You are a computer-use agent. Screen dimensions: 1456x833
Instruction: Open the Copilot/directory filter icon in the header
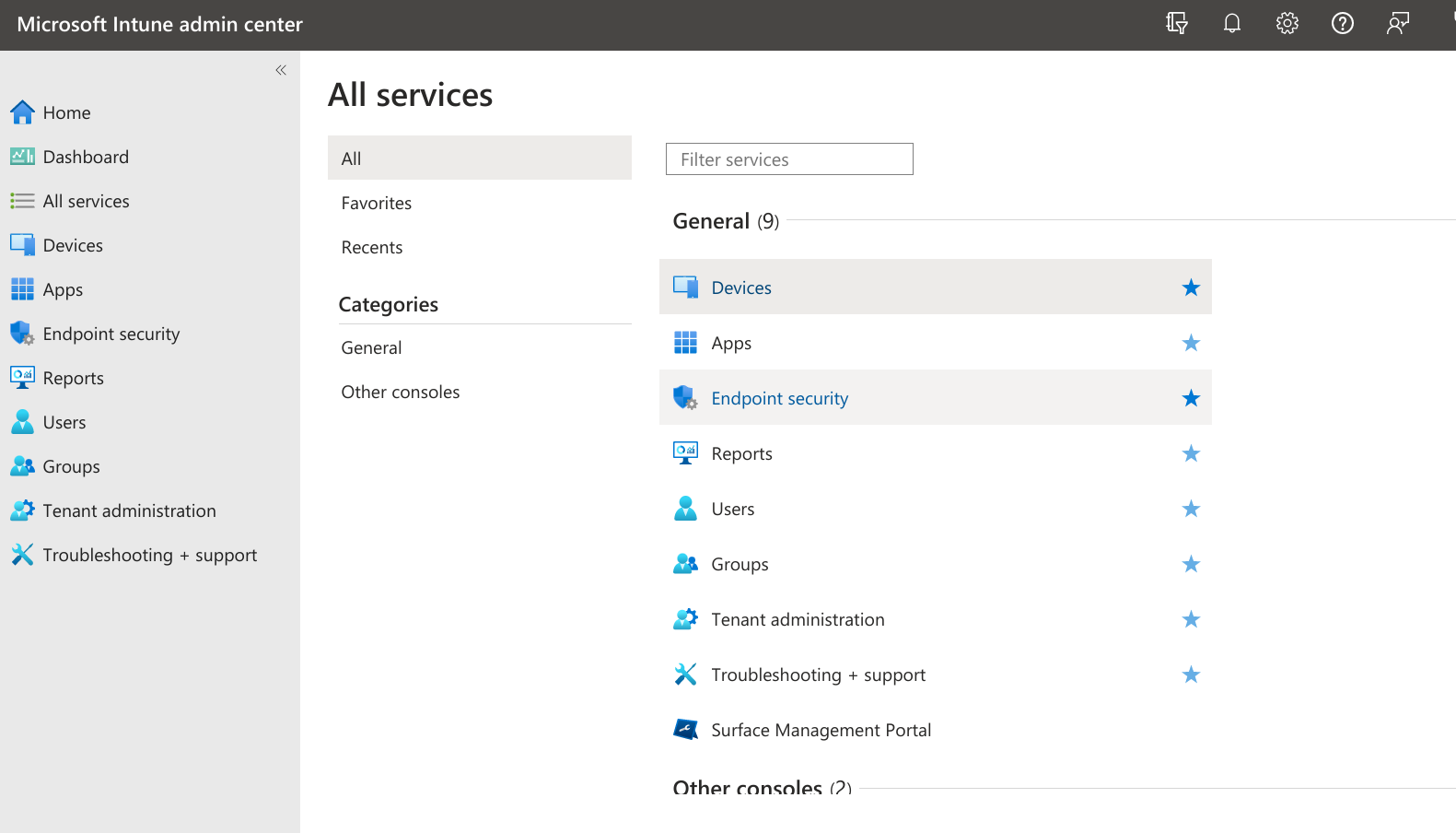pyautogui.click(x=1177, y=23)
